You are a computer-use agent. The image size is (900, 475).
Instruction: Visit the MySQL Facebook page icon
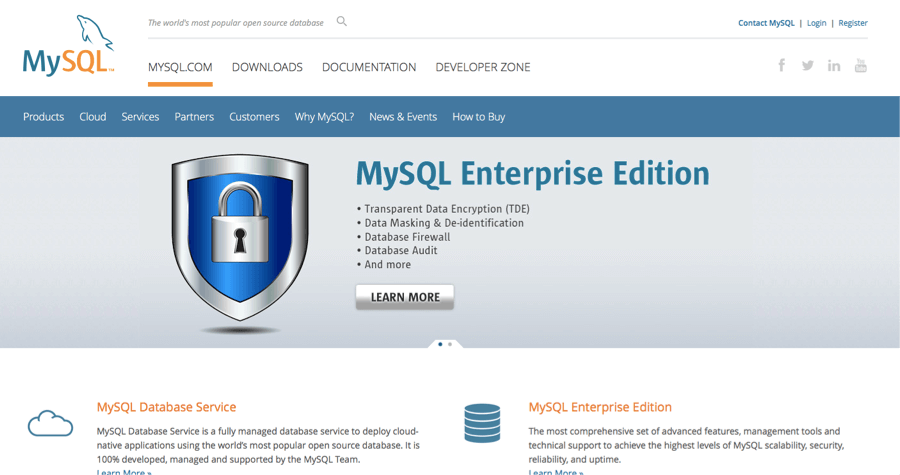782,65
